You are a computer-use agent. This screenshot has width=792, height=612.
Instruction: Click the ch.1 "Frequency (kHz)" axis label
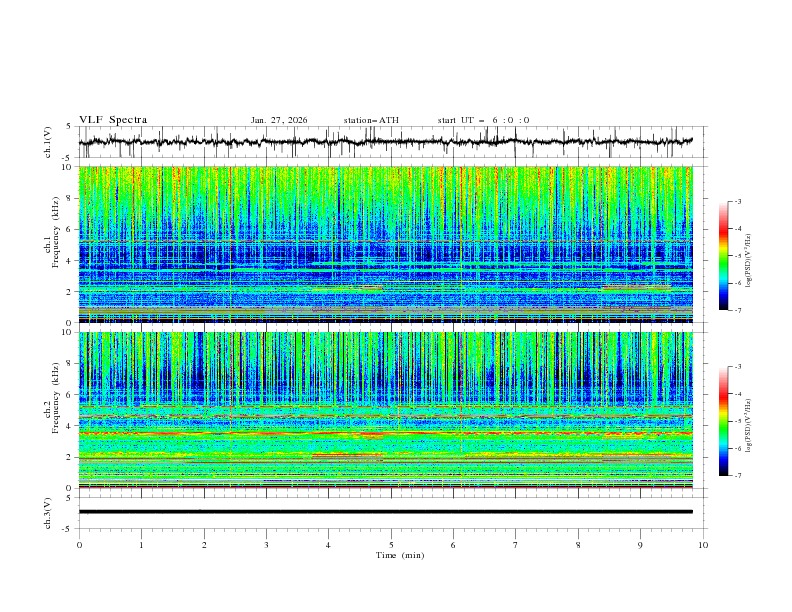(x=55, y=233)
